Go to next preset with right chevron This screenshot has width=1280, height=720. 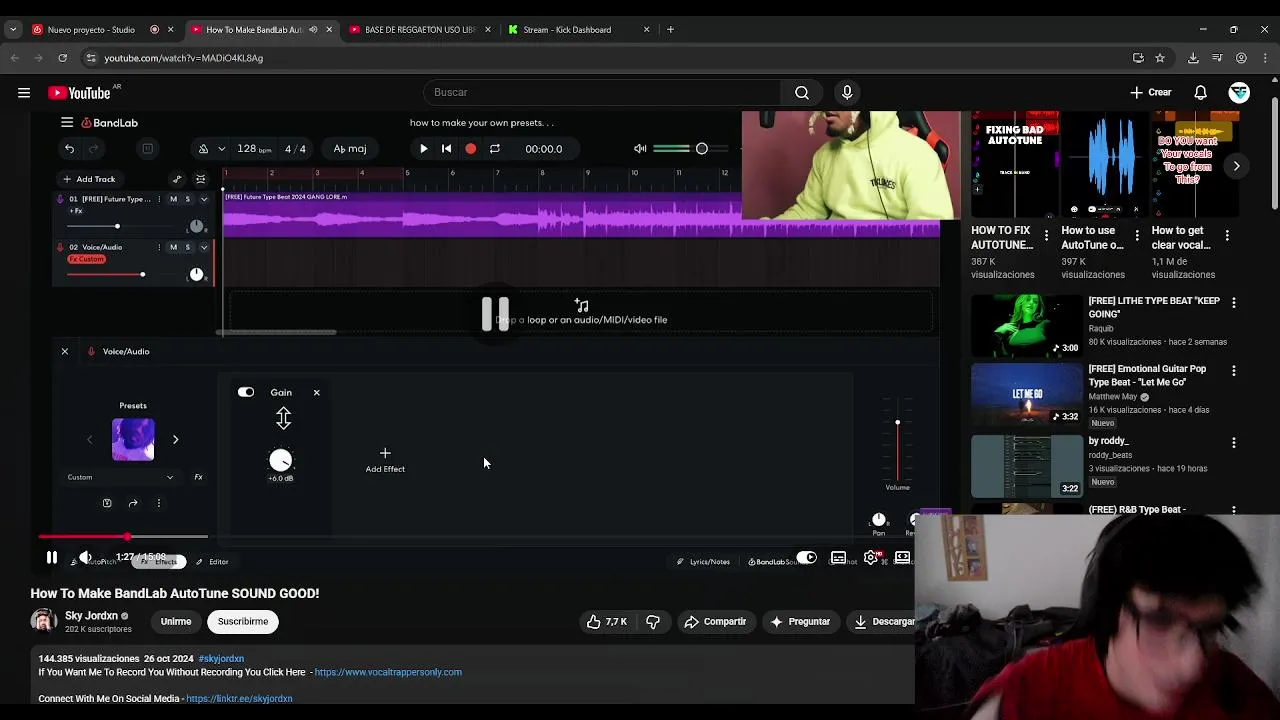175,440
